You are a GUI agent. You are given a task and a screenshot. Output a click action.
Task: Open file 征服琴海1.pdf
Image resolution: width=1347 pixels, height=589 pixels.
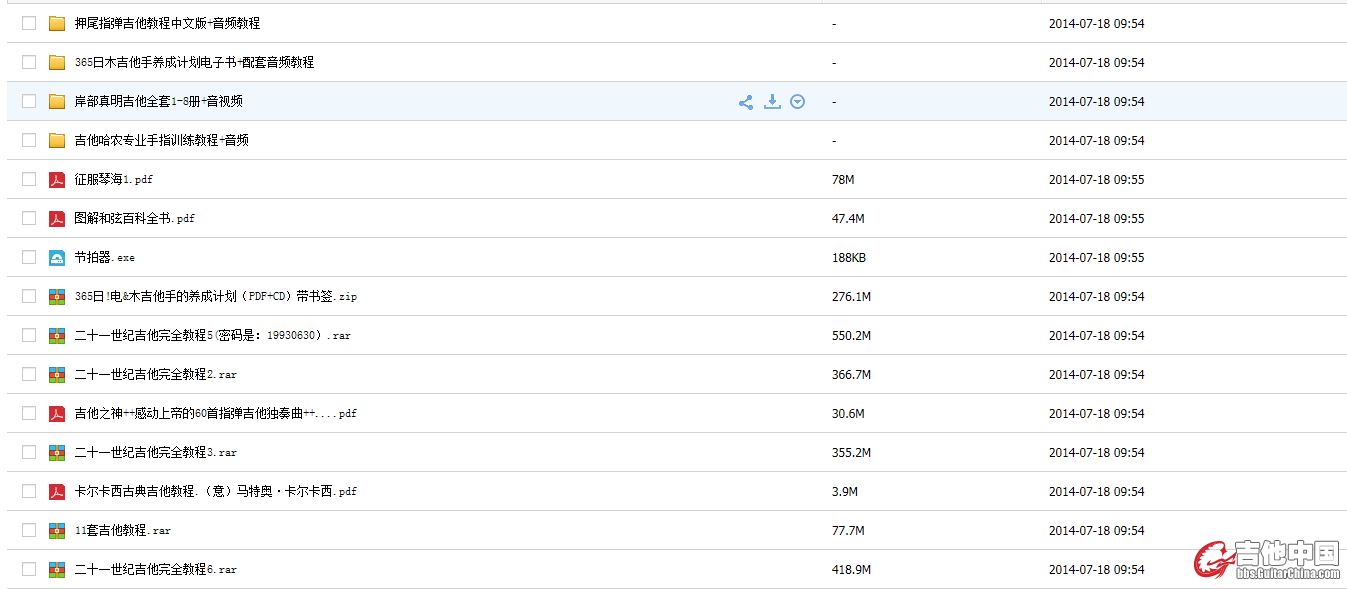point(113,179)
